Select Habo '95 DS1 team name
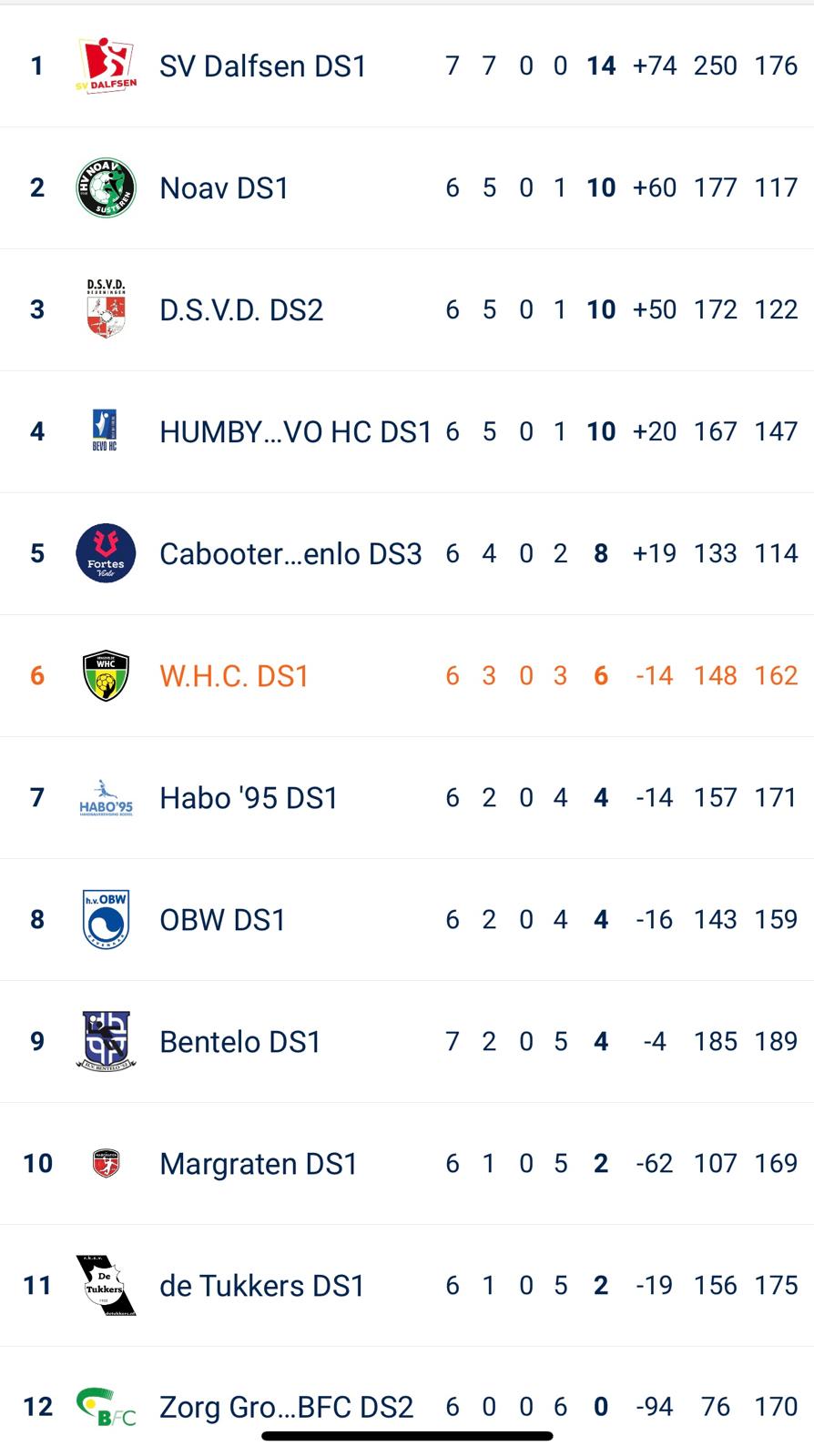 pyautogui.click(x=249, y=797)
